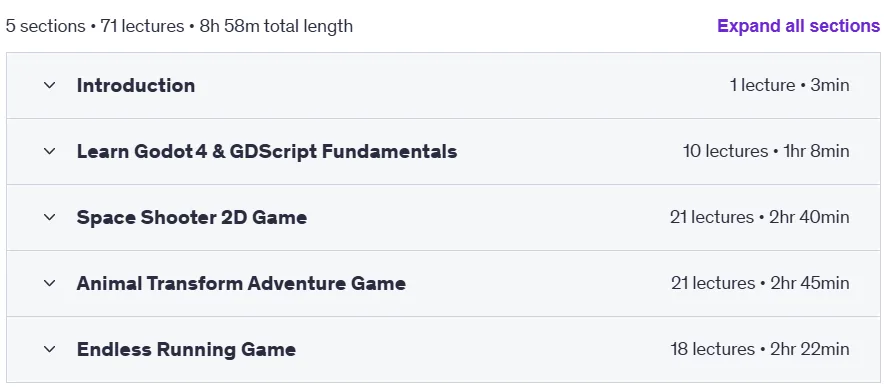The image size is (888, 387).
Task: Select the 1hr 8min duration label
Action: [816, 151]
